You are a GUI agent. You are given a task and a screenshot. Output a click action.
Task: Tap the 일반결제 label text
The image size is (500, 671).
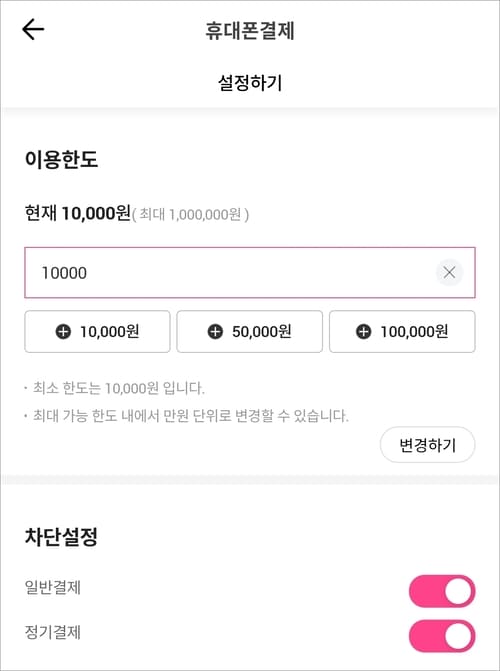53,588
